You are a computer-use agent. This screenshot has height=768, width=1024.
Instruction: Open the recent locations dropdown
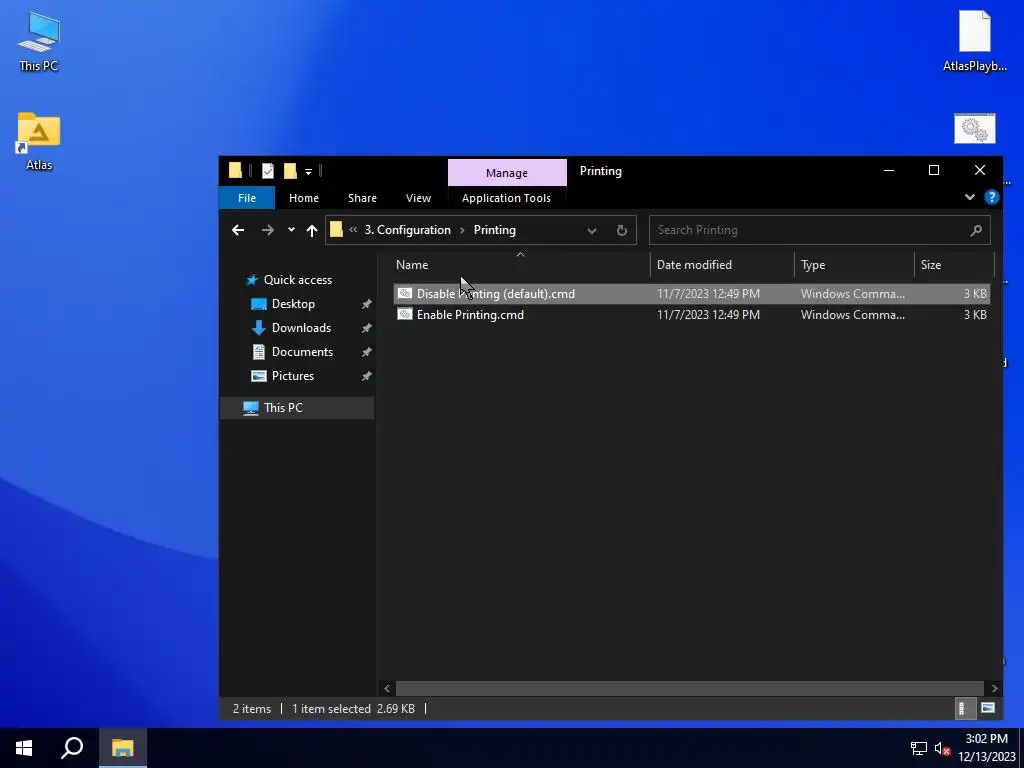point(291,230)
